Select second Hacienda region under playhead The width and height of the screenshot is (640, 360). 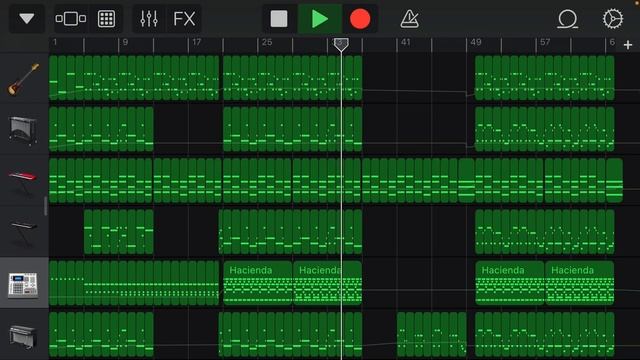327,283
